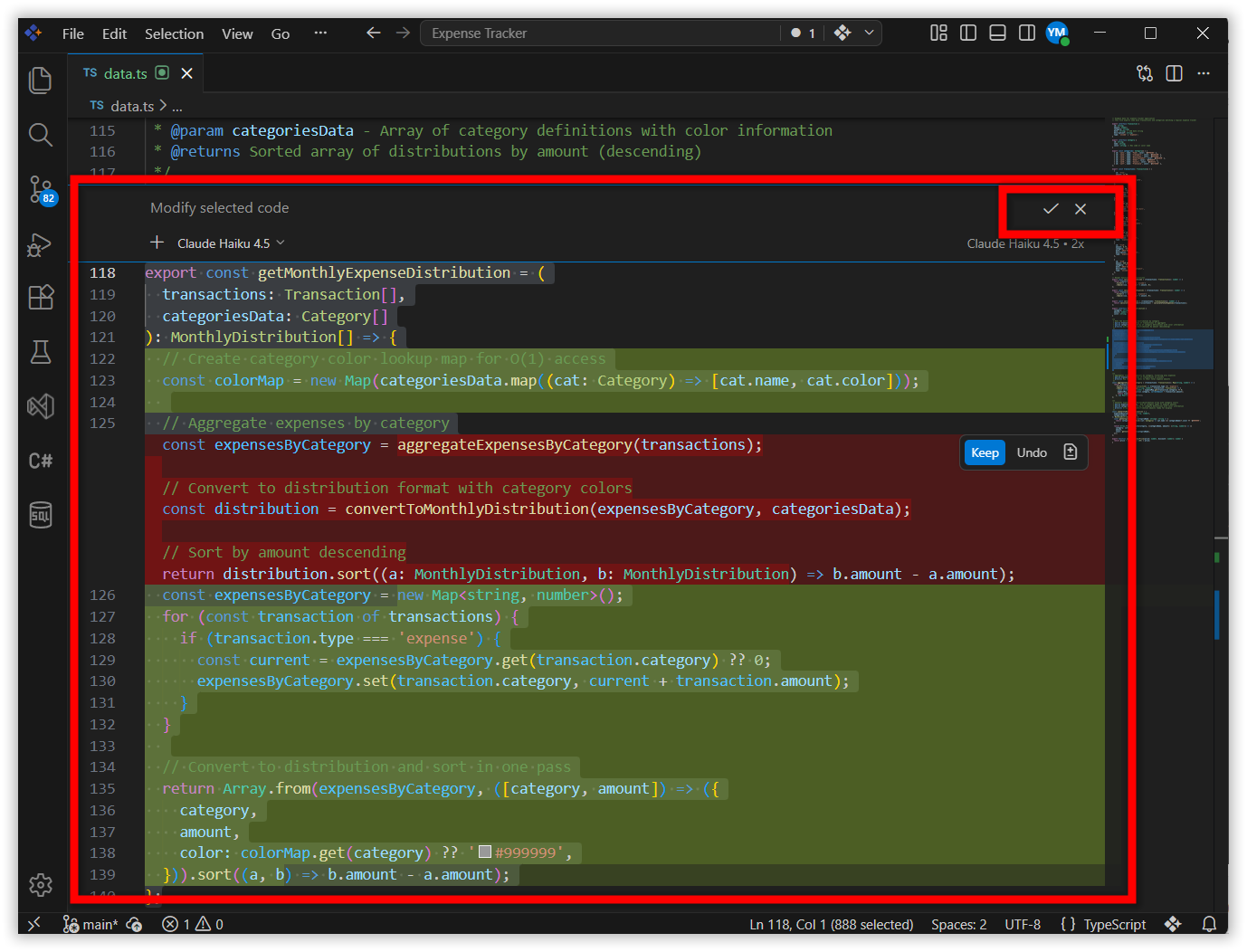Split the editor to the right
1247x952 pixels.
pyautogui.click(x=1175, y=73)
